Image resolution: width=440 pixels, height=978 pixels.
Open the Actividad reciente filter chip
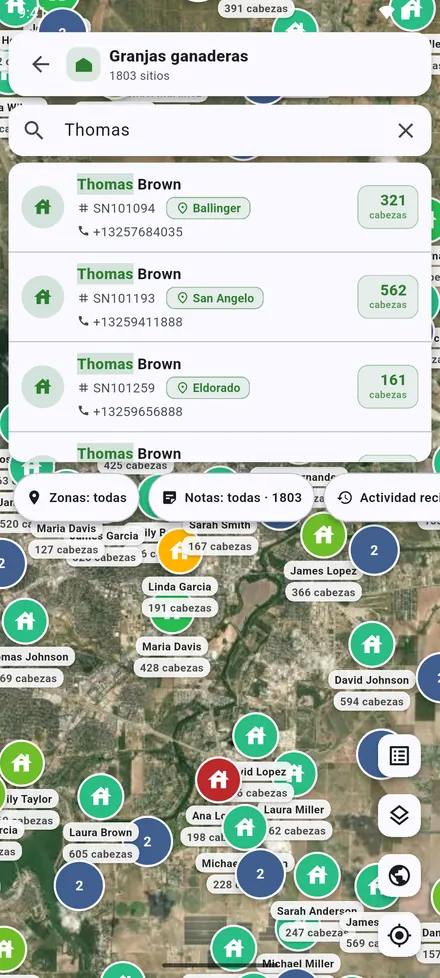tap(383, 498)
